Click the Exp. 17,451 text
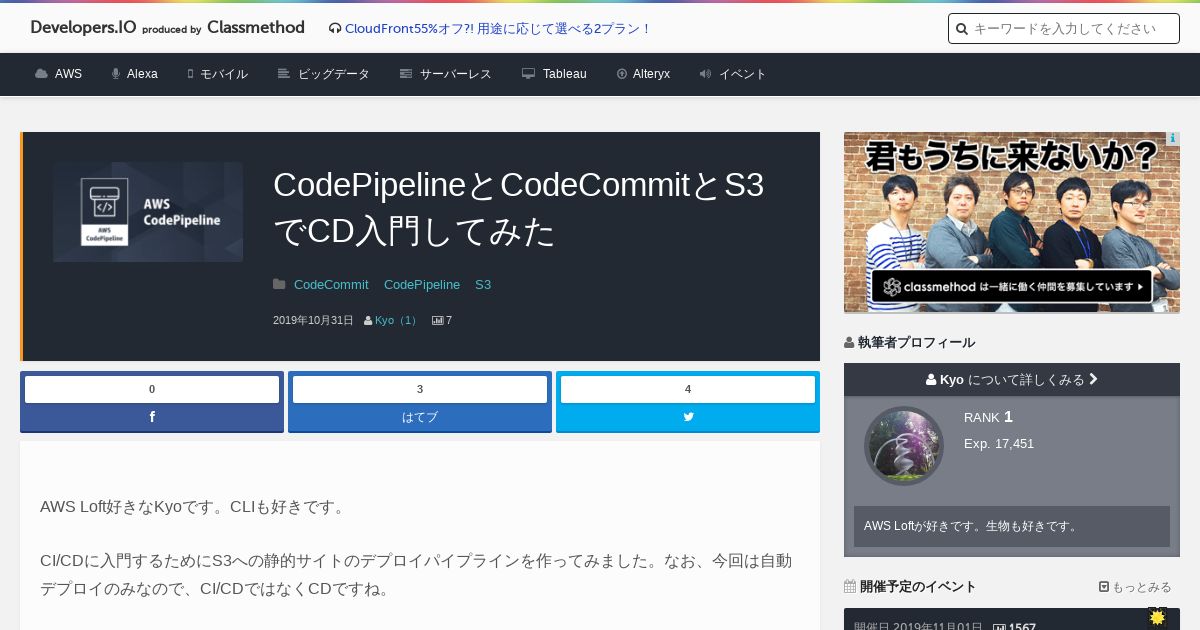This screenshot has height=630, width=1200. click(999, 443)
